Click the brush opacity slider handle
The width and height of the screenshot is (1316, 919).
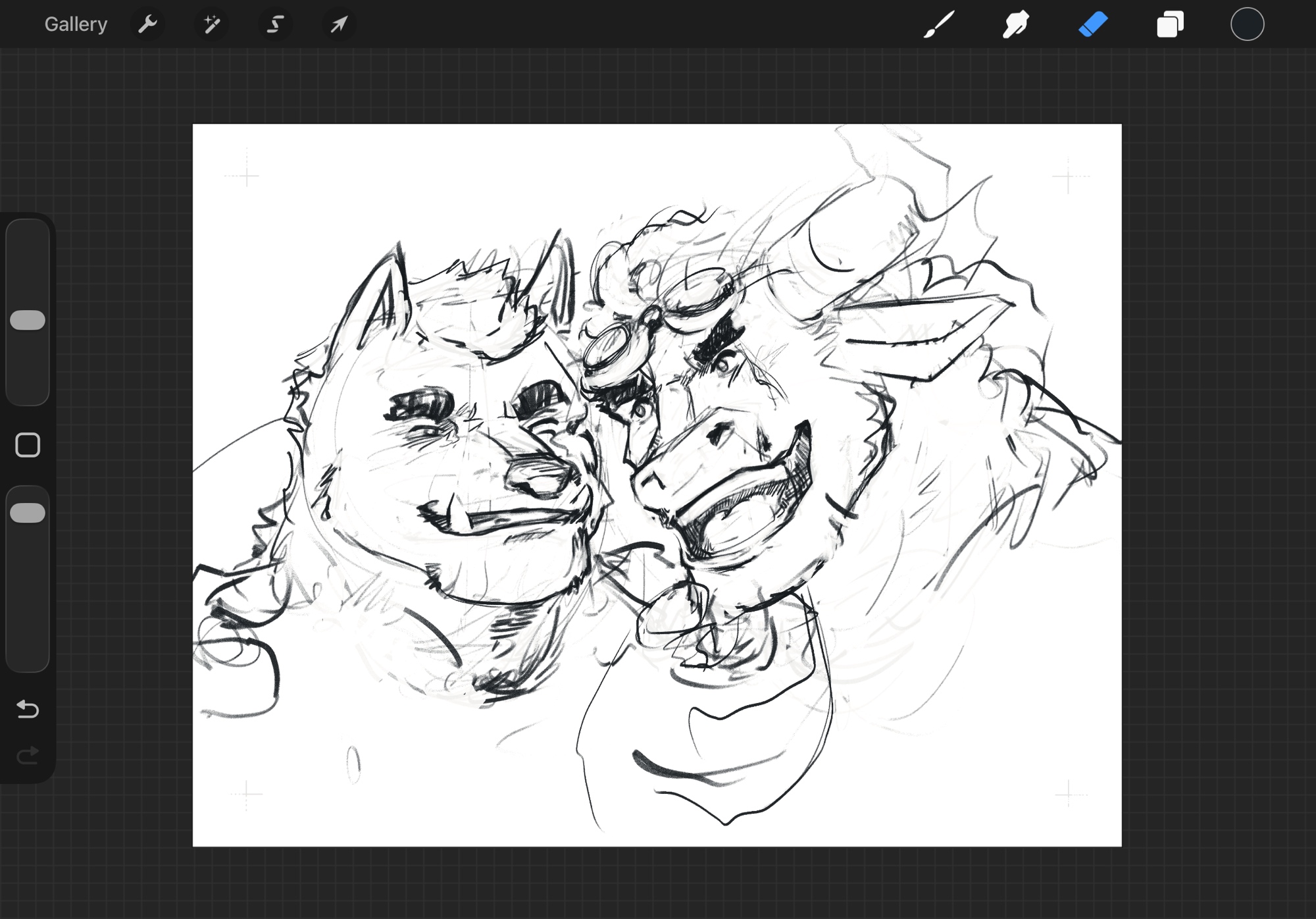(x=28, y=513)
